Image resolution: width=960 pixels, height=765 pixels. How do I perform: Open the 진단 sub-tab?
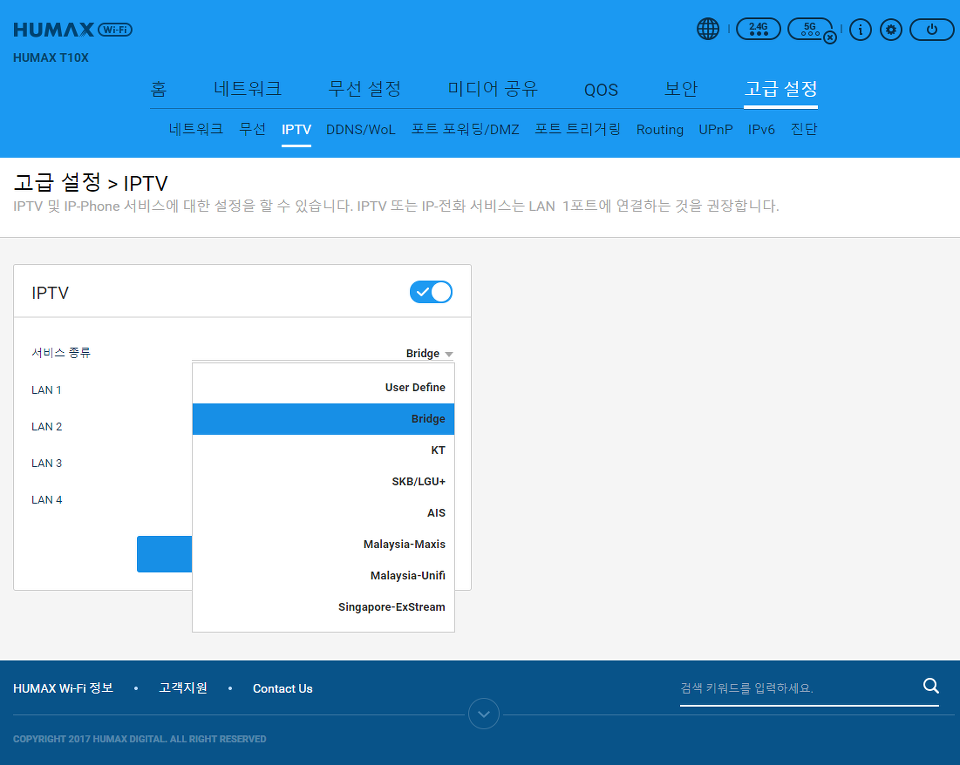[x=804, y=129]
